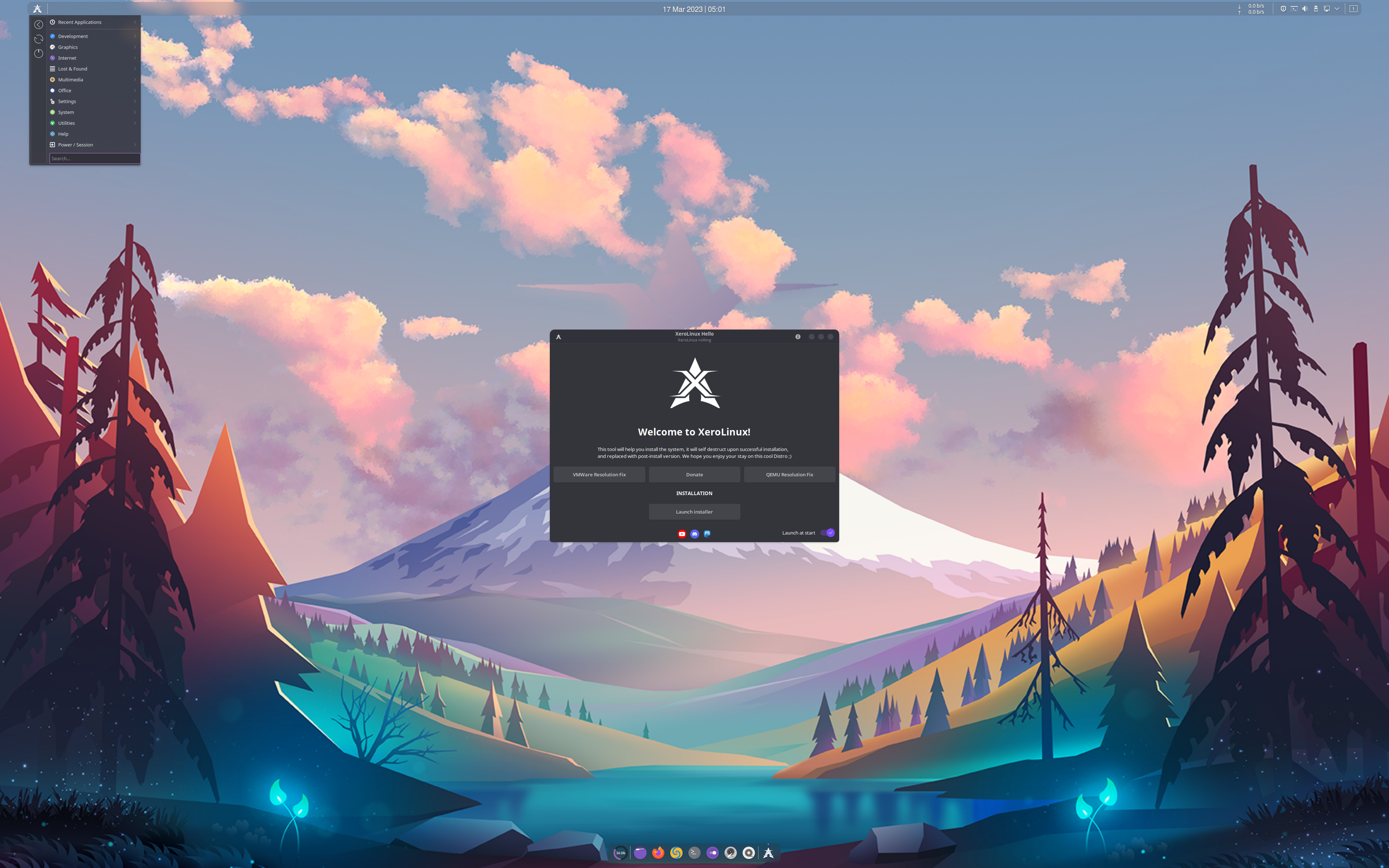This screenshot has width=1389, height=868.
Task: Click the volume speaker icon in system tray
Action: pos(1305,9)
